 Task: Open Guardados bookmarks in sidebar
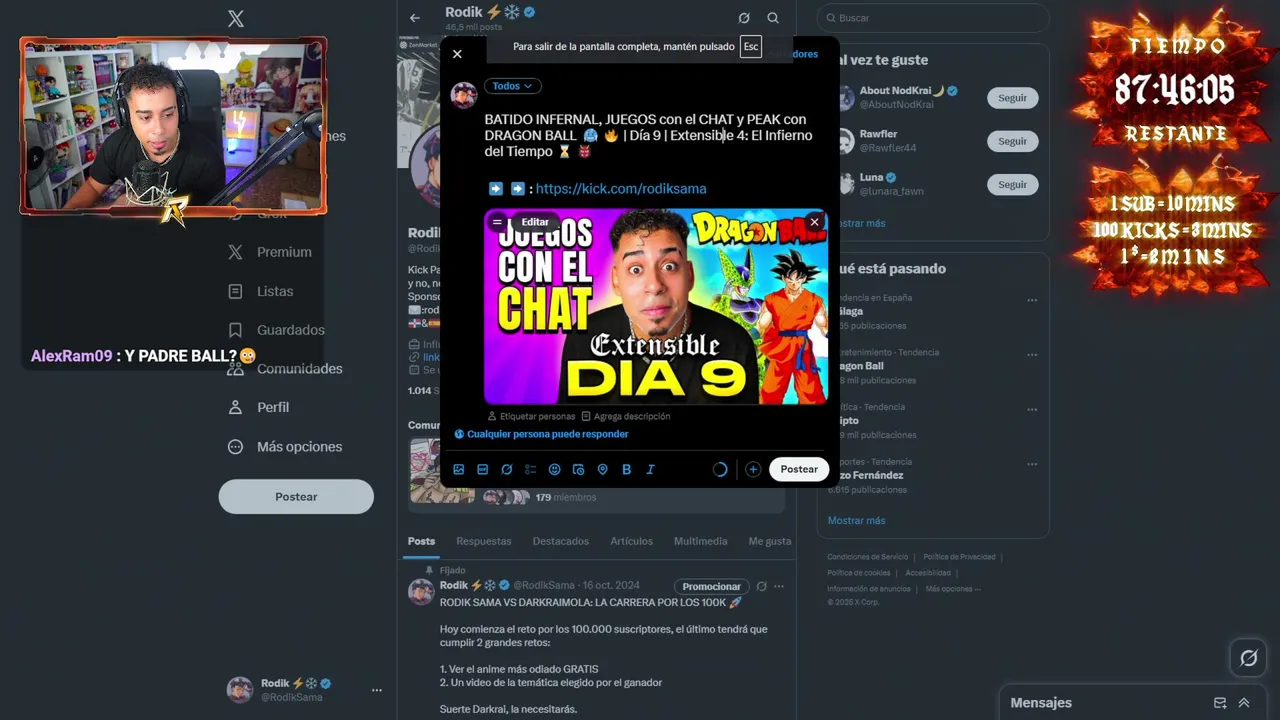[276, 330]
